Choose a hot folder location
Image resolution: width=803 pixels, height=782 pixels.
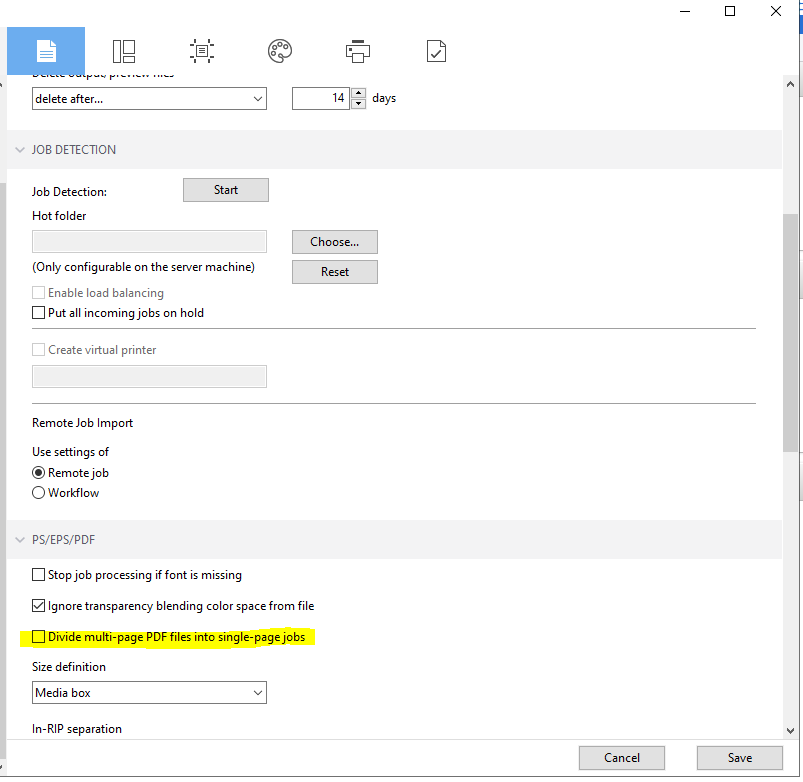coord(334,242)
